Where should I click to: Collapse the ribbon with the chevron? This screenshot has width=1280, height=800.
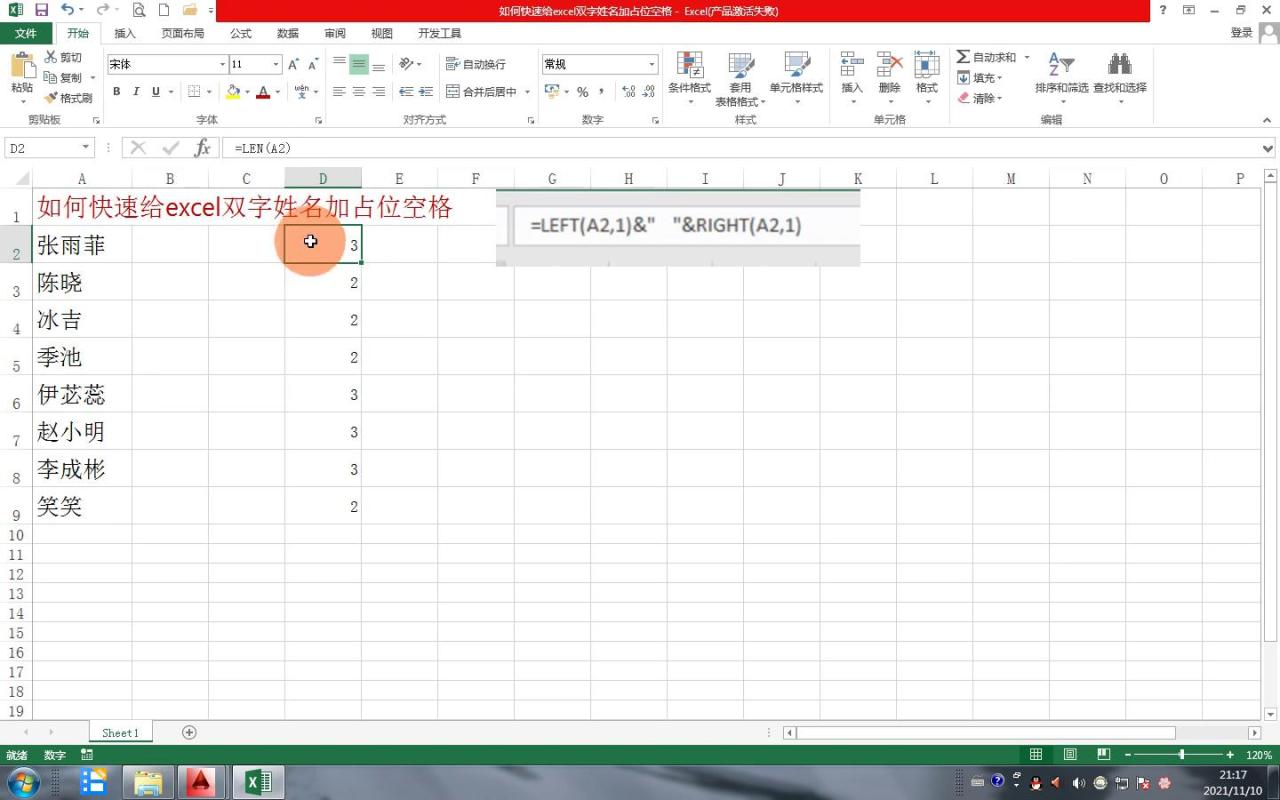[1266, 120]
